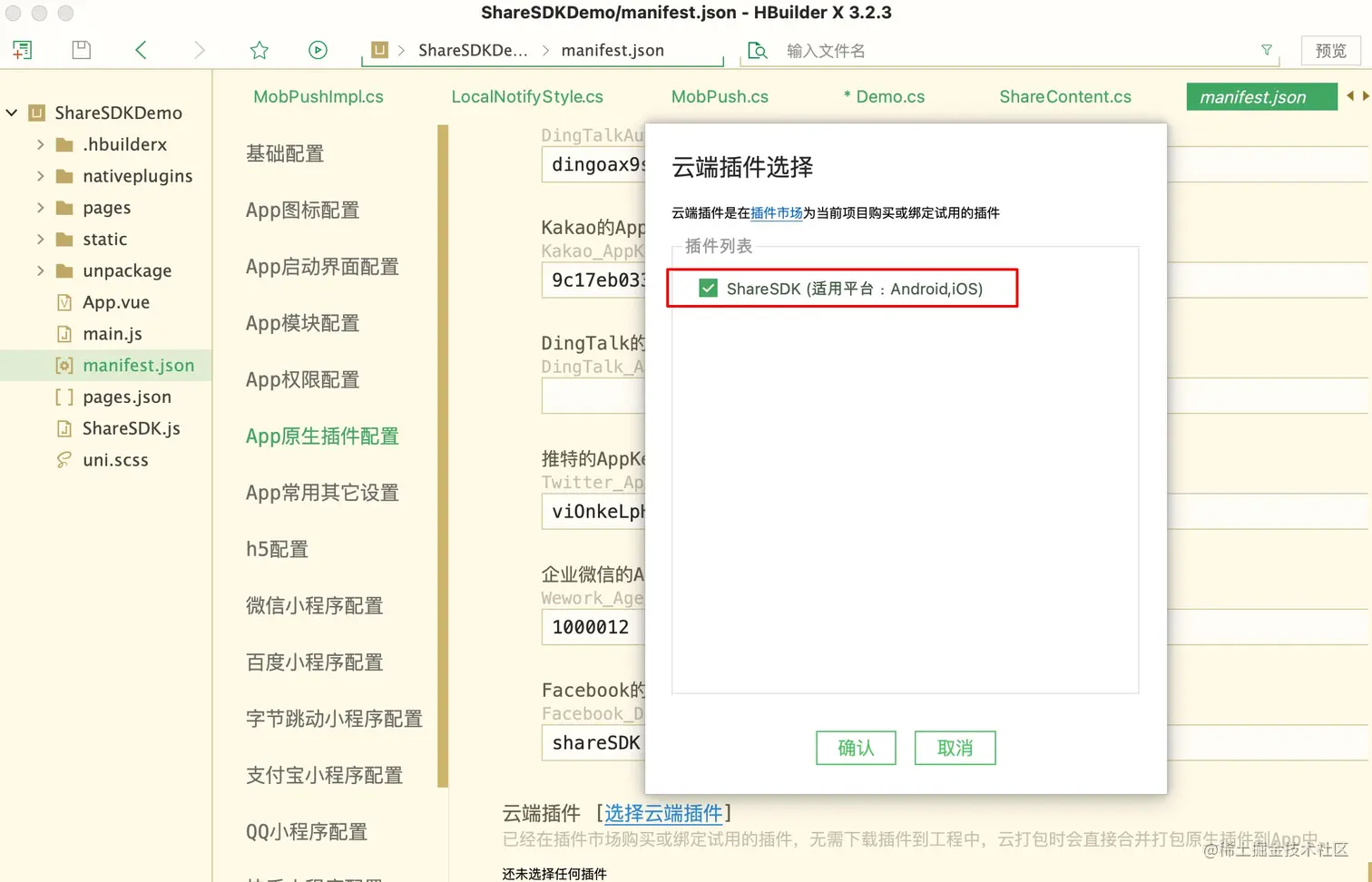Click the new file toolbar icon
Screen dimensions: 1372x882
pos(23,50)
